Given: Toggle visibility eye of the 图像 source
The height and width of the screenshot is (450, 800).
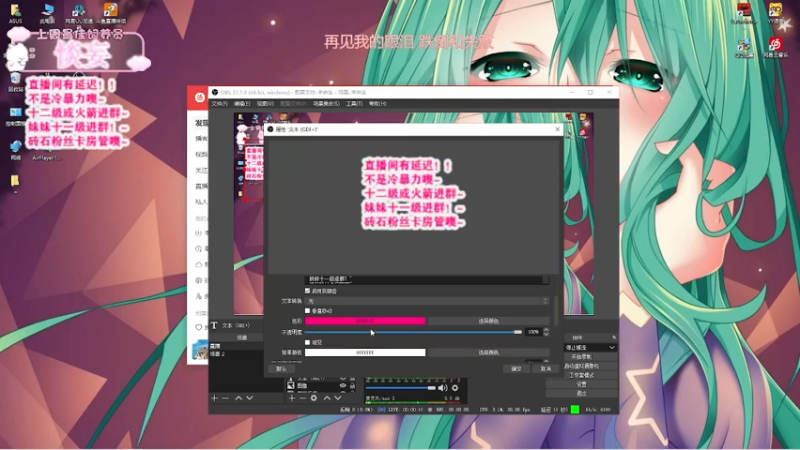Looking at the screenshot, I should tap(343, 386).
